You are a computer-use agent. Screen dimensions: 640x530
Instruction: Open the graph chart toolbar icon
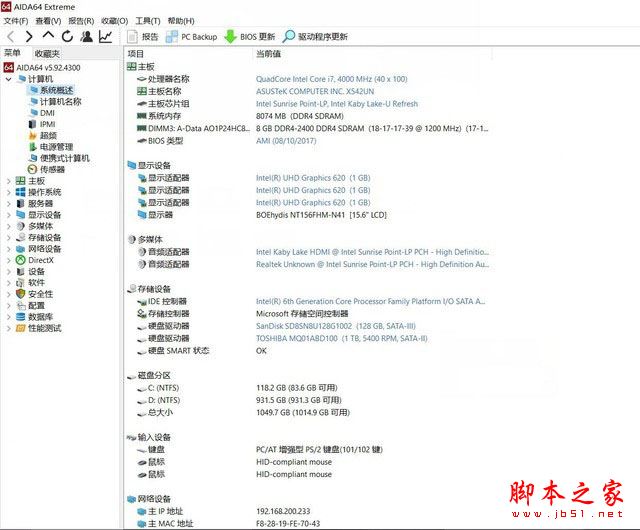click(105, 37)
